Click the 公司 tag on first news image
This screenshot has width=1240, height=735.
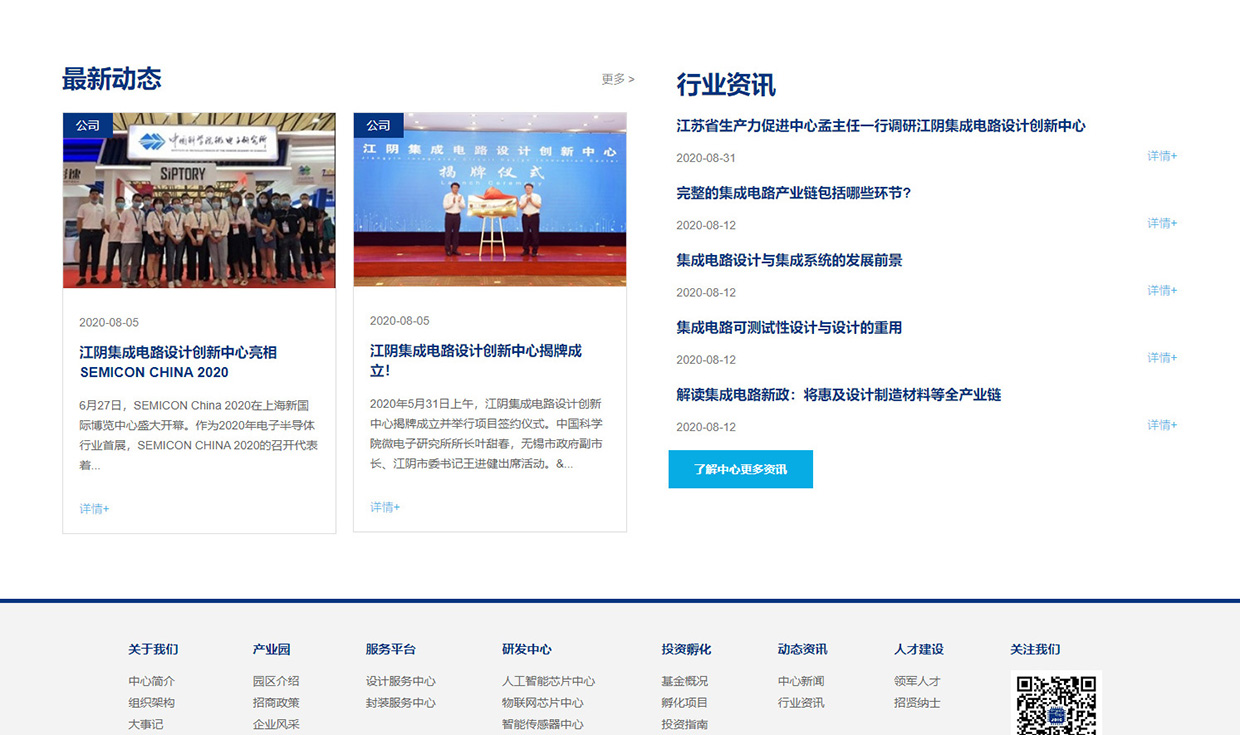pos(88,124)
